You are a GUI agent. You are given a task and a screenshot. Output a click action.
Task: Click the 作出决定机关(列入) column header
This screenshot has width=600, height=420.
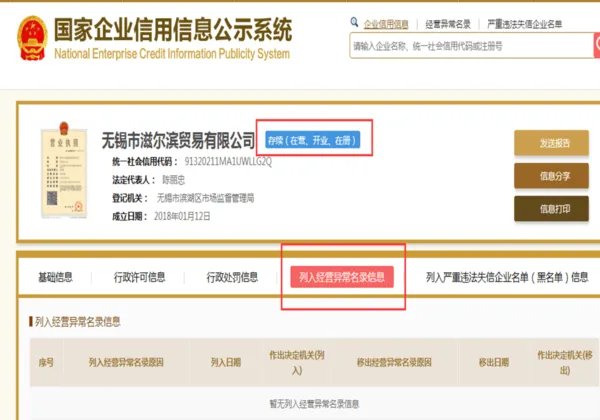297,362
